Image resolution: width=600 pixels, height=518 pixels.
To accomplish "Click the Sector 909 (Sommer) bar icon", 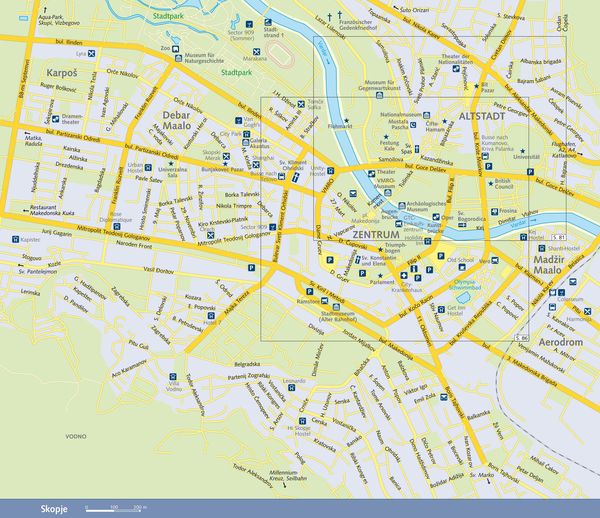I will click(249, 24).
